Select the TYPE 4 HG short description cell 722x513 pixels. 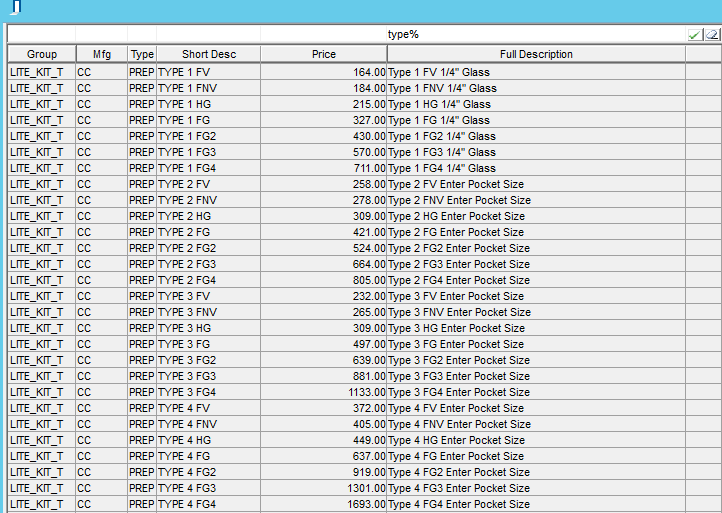point(209,441)
